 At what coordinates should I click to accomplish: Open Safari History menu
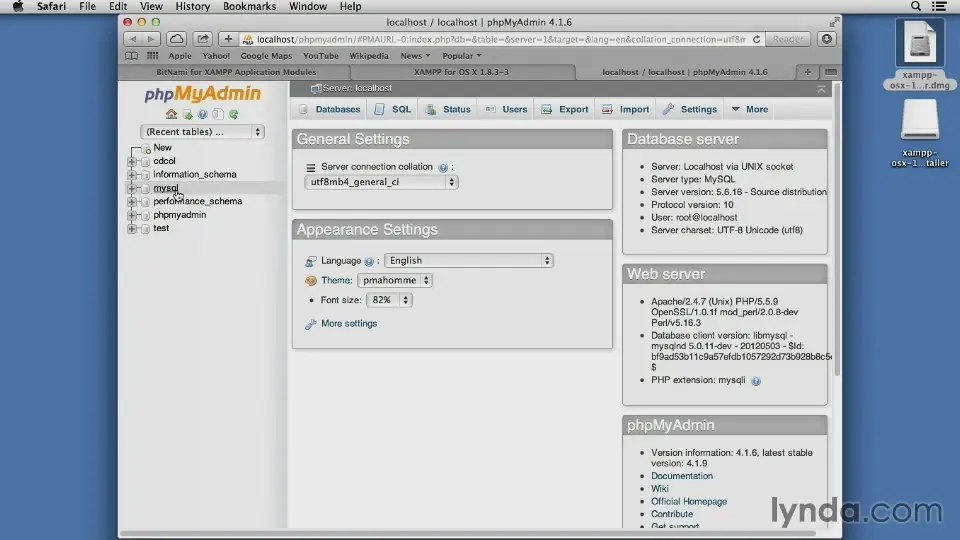pos(192,6)
